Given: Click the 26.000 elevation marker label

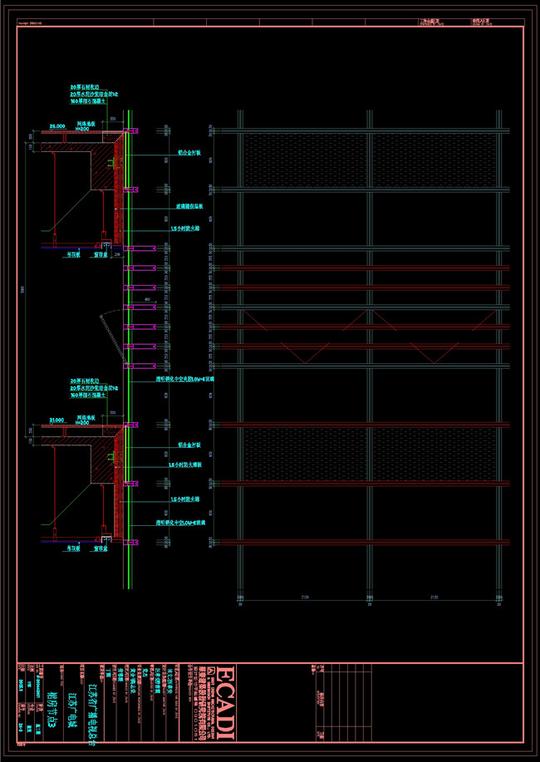Looking at the screenshot, I should [x=58, y=126].
